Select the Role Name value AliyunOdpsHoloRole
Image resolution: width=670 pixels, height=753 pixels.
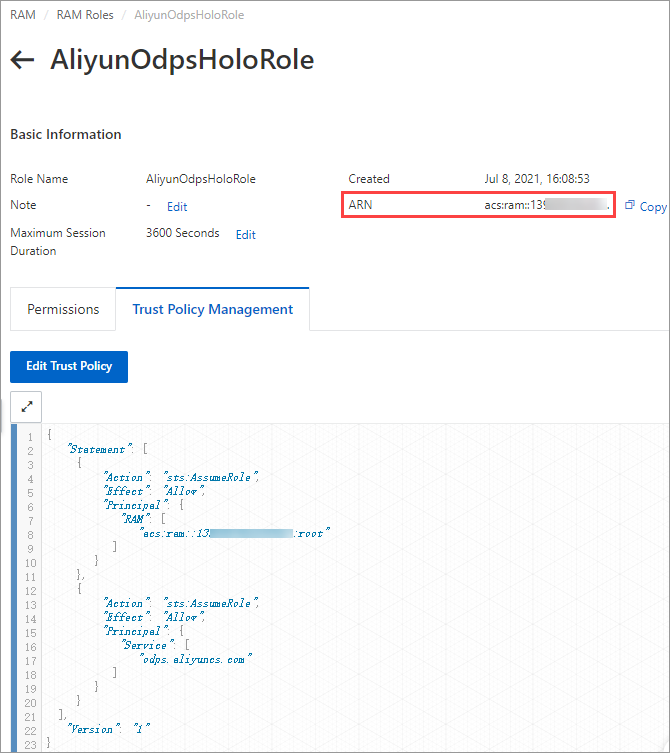pos(201,179)
